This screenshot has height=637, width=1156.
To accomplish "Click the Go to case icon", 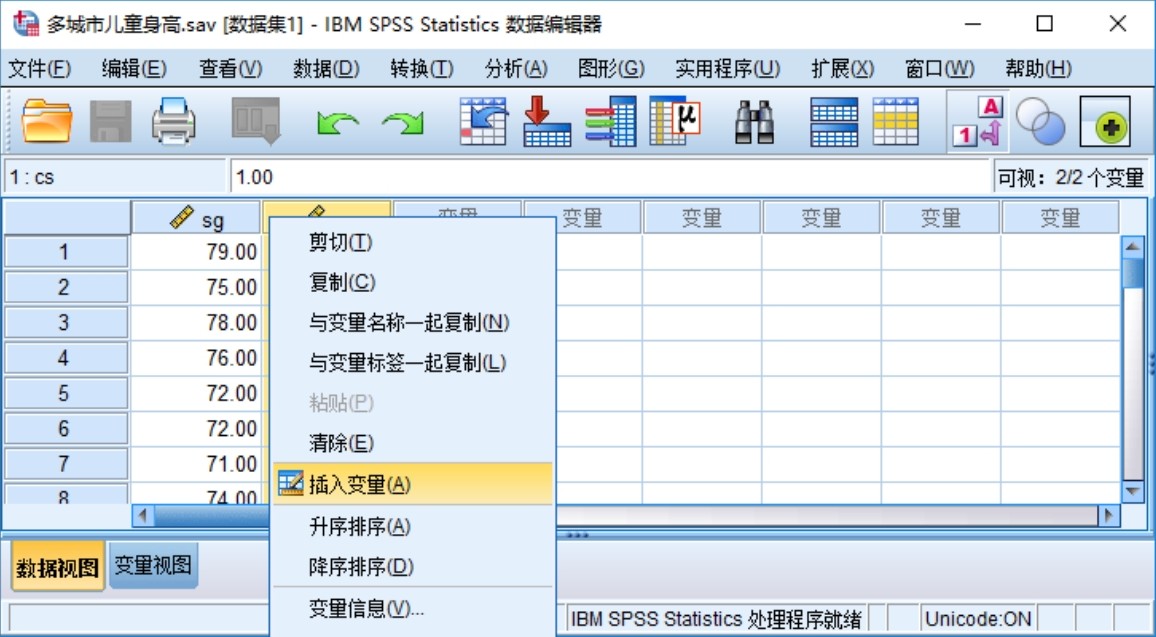I will [484, 121].
